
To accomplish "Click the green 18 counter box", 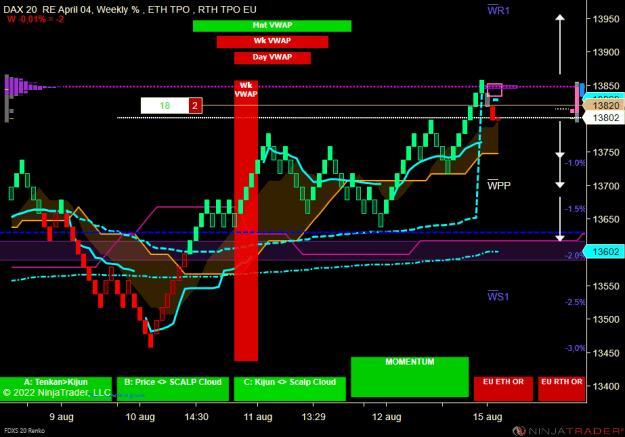I will pos(165,106).
